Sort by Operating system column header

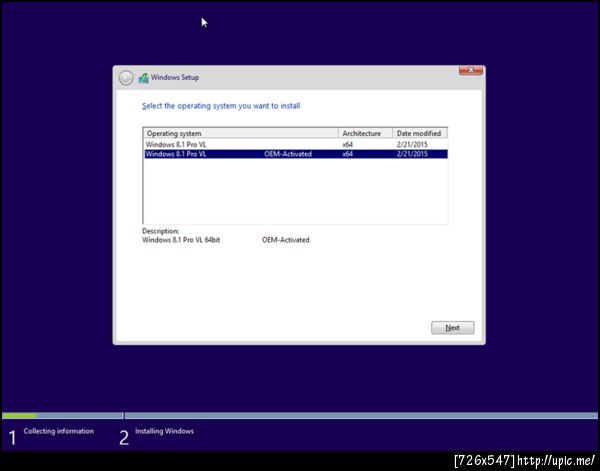tap(241, 133)
